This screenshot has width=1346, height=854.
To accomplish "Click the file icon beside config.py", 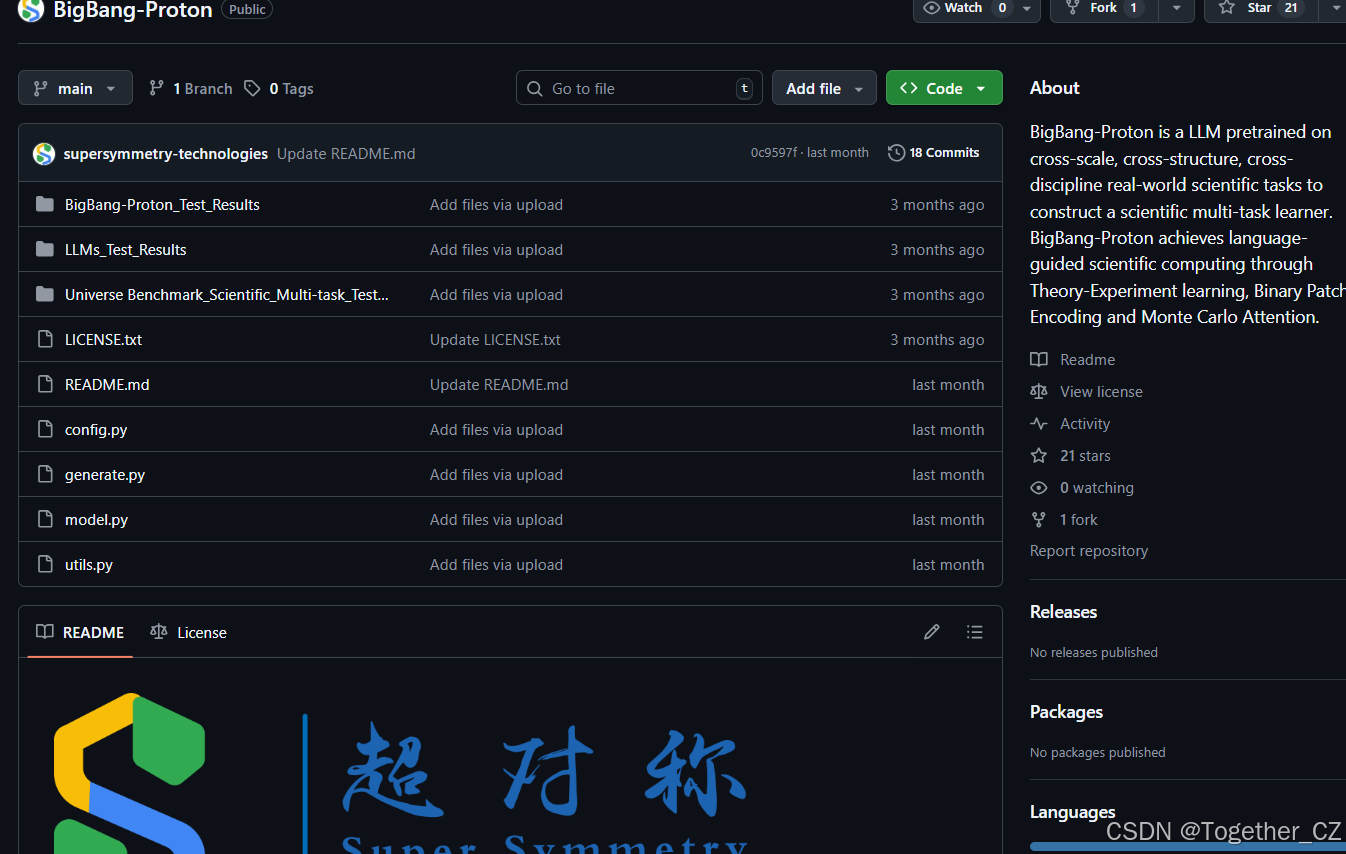I will (44, 429).
